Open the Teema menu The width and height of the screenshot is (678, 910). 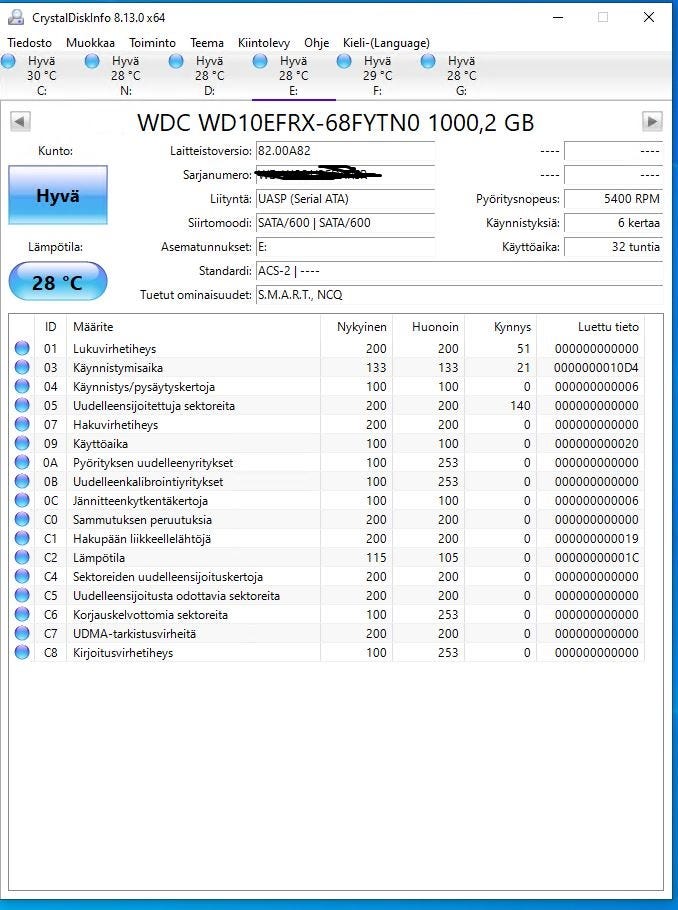207,43
